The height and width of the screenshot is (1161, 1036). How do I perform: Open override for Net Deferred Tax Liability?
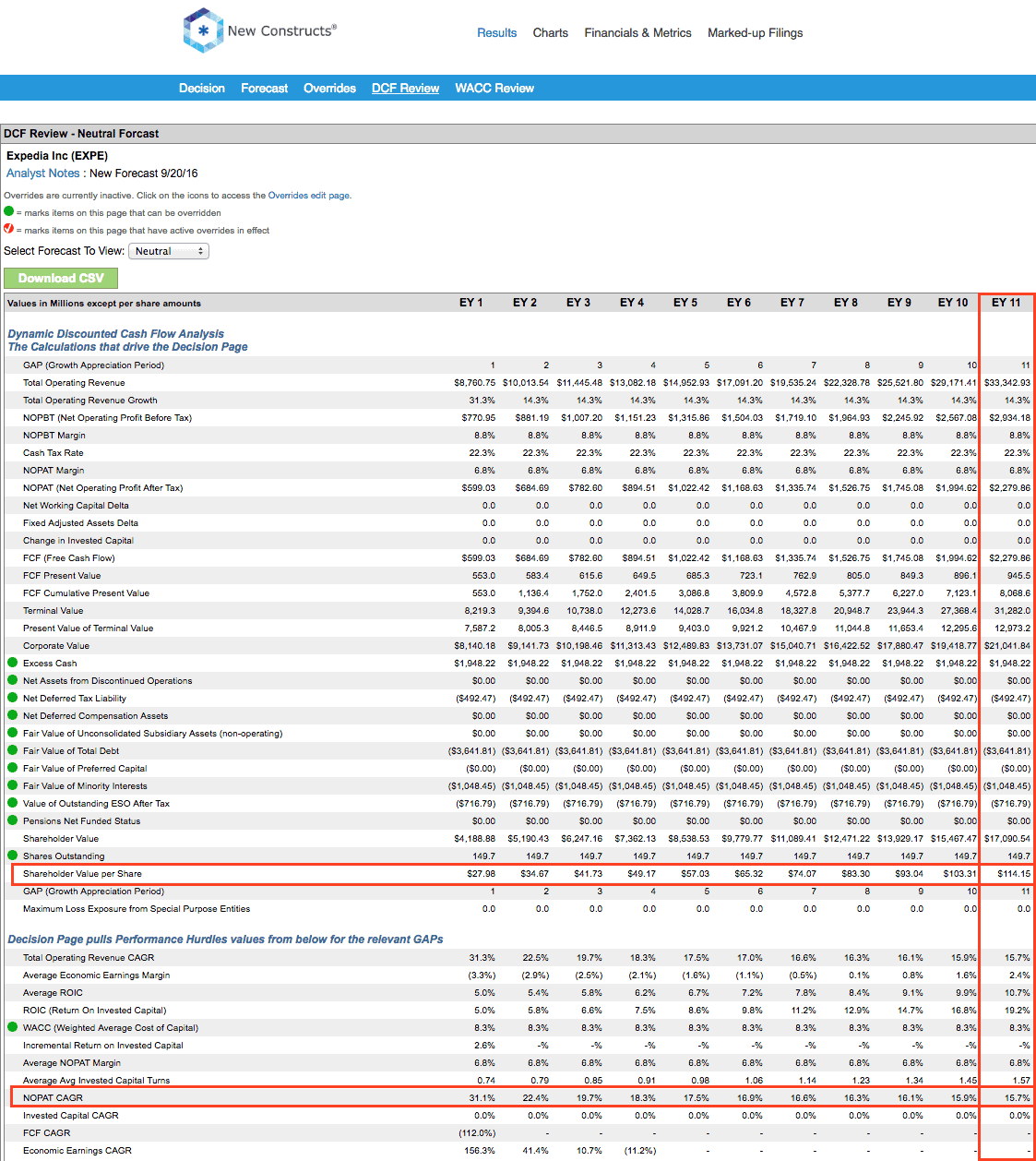coord(13,698)
